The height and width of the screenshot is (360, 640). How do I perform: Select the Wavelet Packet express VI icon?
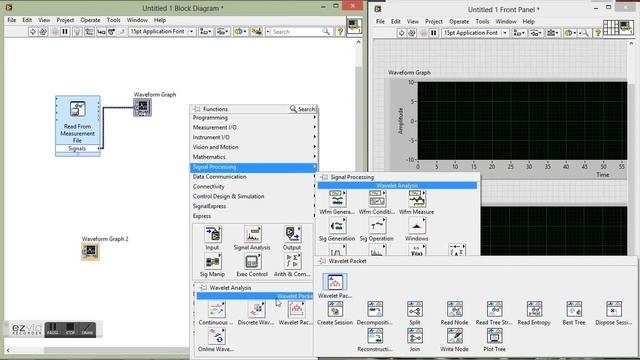(x=335, y=282)
